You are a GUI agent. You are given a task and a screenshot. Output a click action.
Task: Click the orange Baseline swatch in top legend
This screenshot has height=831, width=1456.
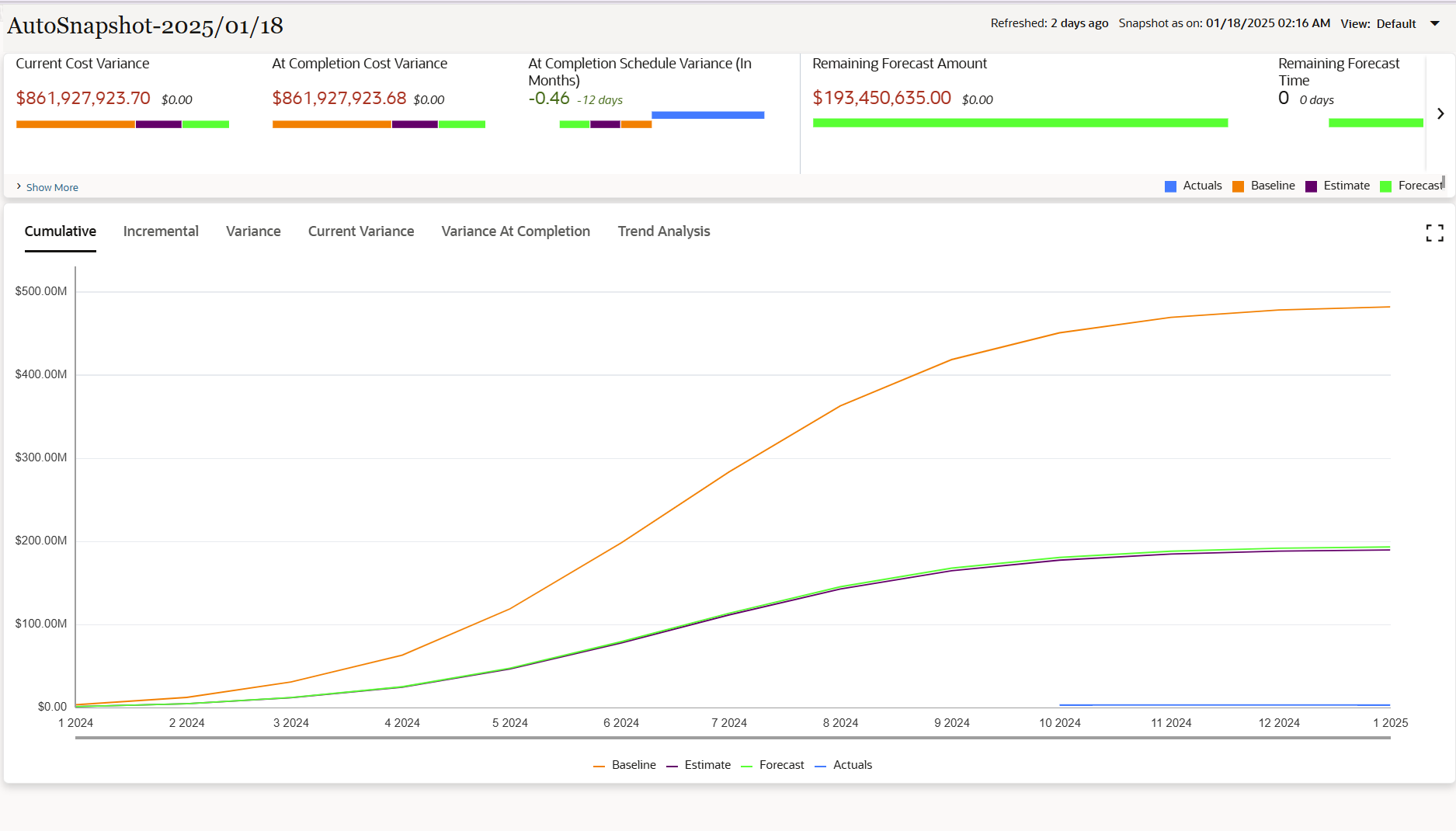tap(1239, 186)
